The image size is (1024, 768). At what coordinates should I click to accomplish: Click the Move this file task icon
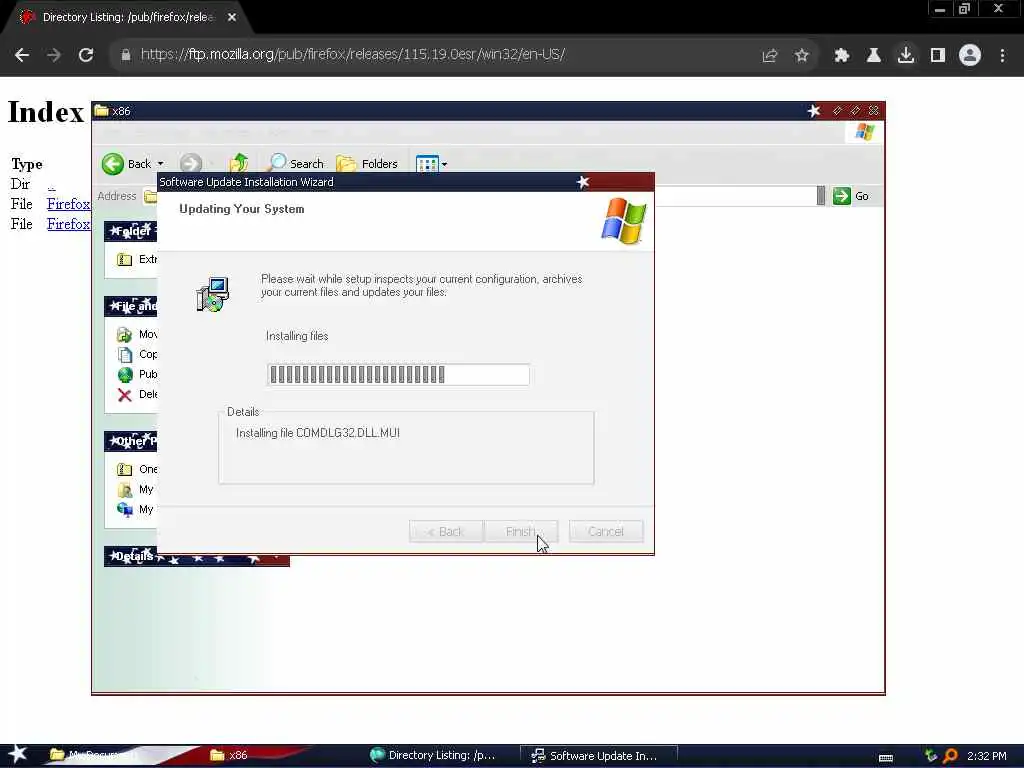124,335
